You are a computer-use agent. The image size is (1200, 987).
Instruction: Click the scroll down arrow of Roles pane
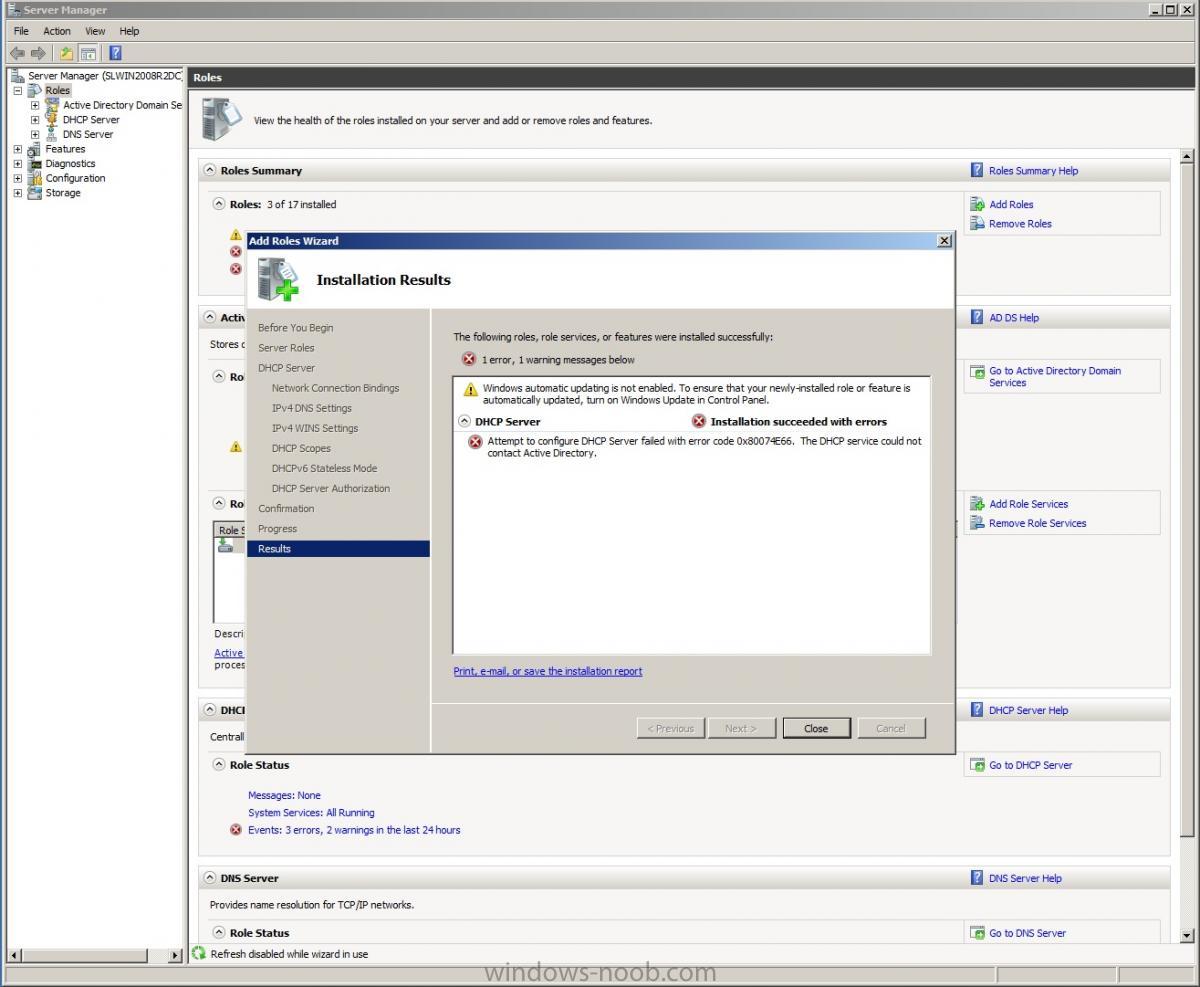point(1187,936)
